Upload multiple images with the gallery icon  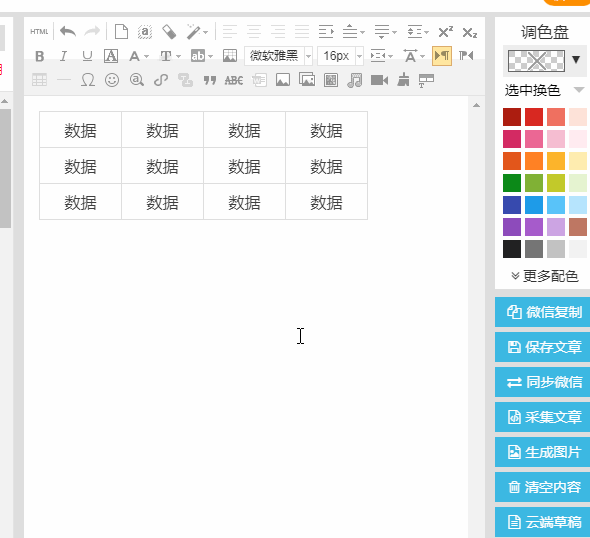point(307,80)
